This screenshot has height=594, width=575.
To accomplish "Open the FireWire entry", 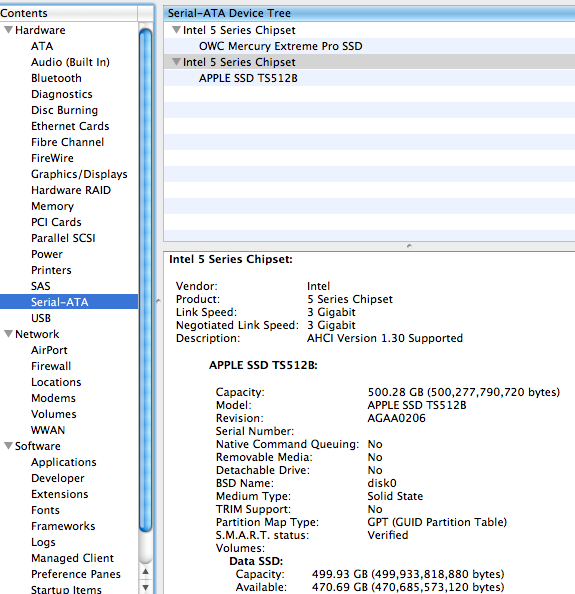I will point(52,158).
